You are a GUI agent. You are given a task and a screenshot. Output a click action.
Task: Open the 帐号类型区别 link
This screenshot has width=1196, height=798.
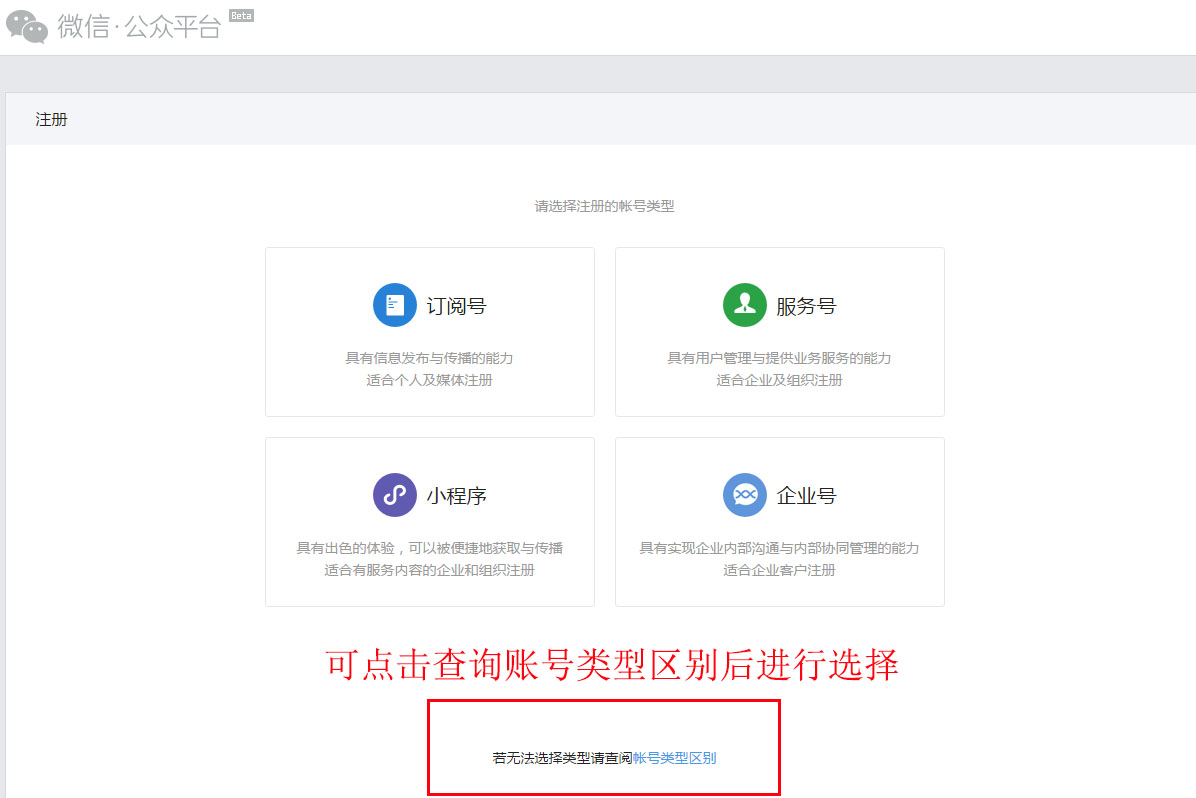click(x=674, y=758)
